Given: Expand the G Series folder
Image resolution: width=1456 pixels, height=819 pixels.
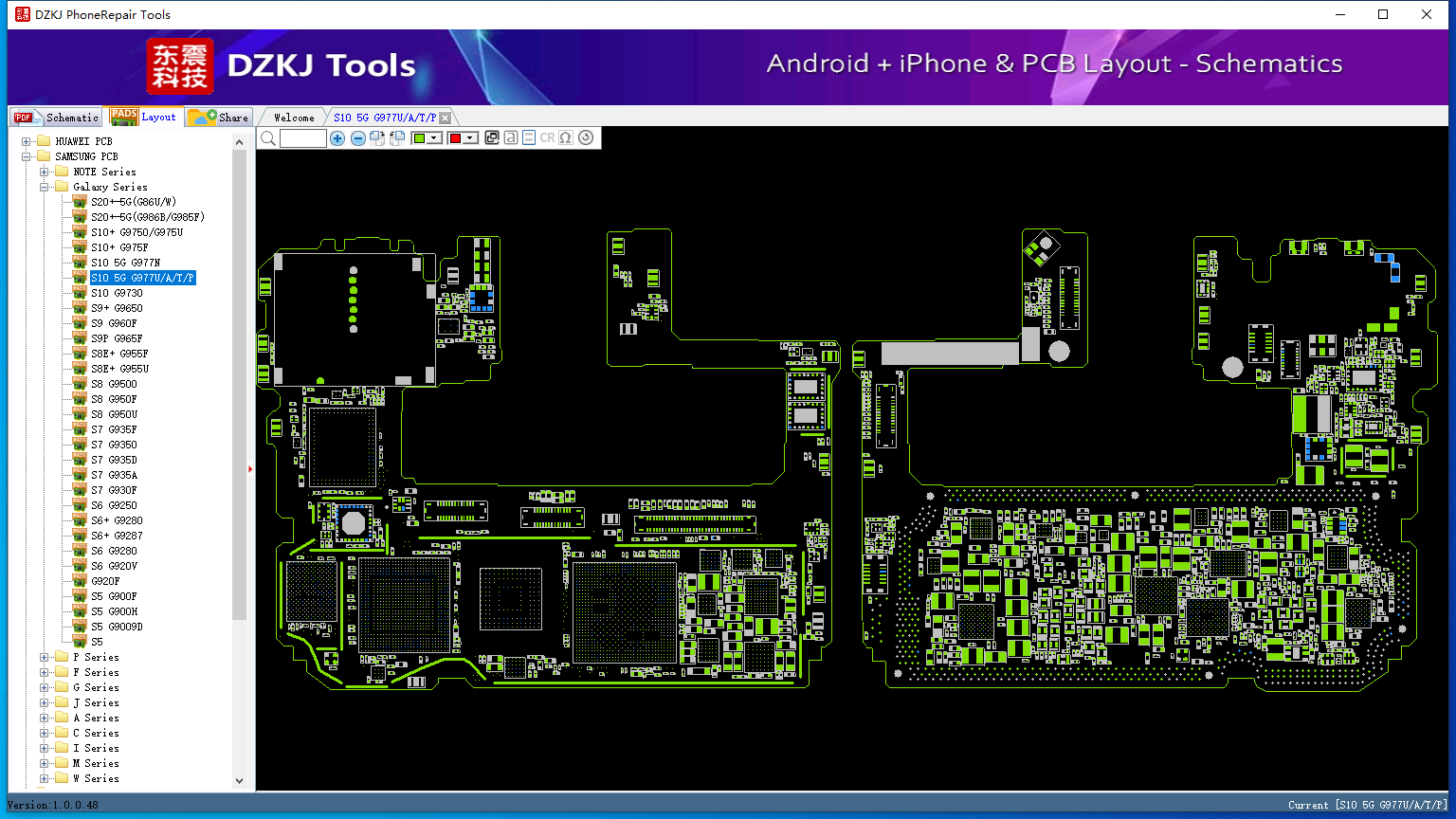Looking at the screenshot, I should coord(44,687).
